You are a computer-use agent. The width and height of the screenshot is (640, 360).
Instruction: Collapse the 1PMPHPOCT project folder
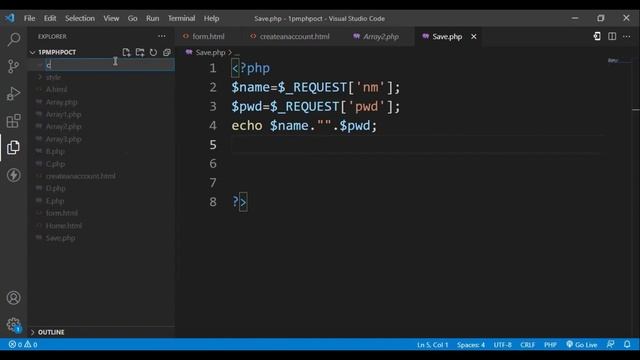[57, 52]
